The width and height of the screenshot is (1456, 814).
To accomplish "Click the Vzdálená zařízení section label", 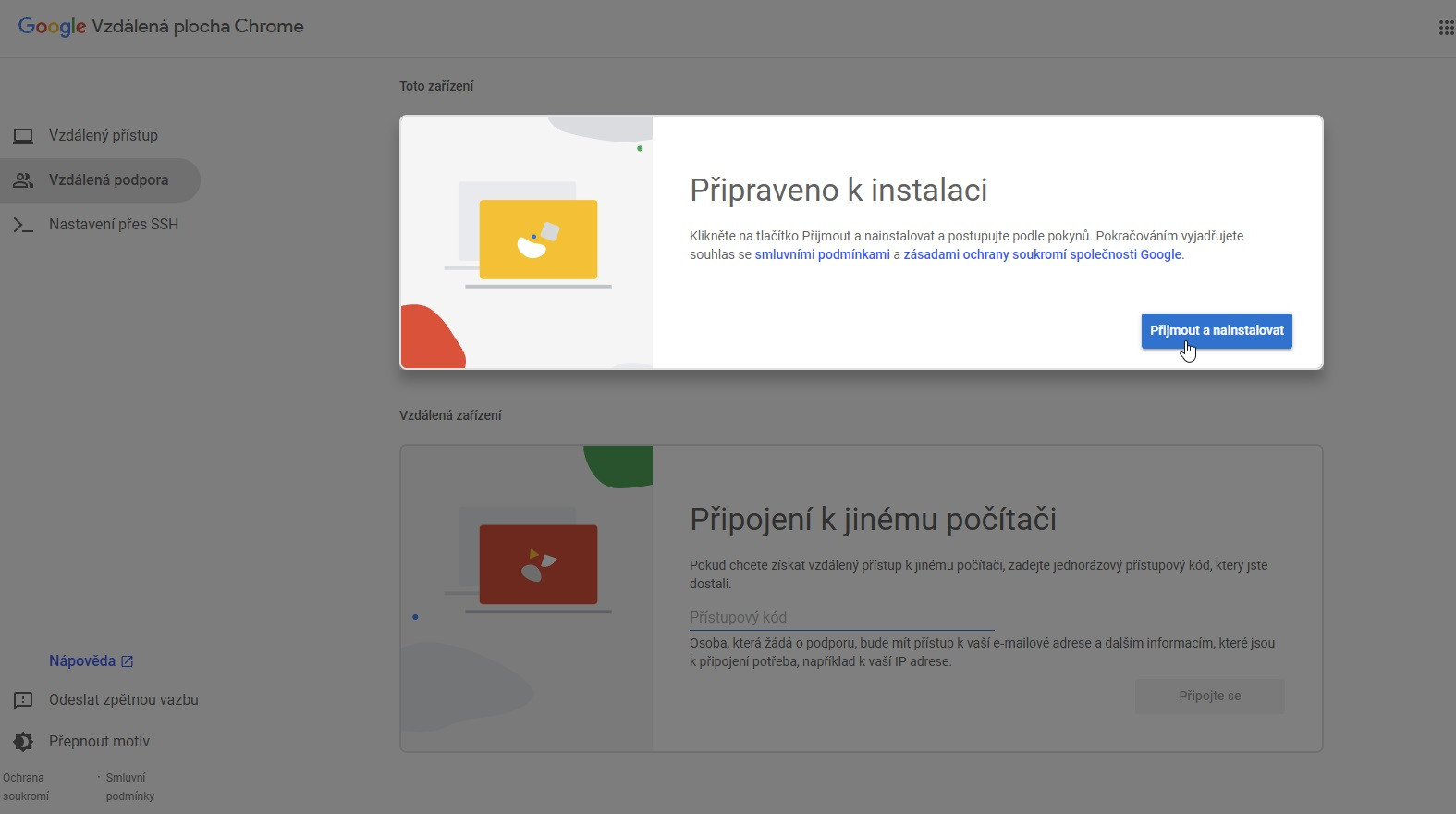I will coord(450,415).
